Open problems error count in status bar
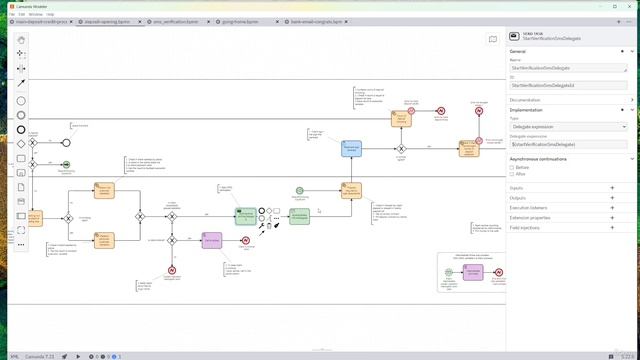This screenshot has height=360, width=640. click(93, 356)
